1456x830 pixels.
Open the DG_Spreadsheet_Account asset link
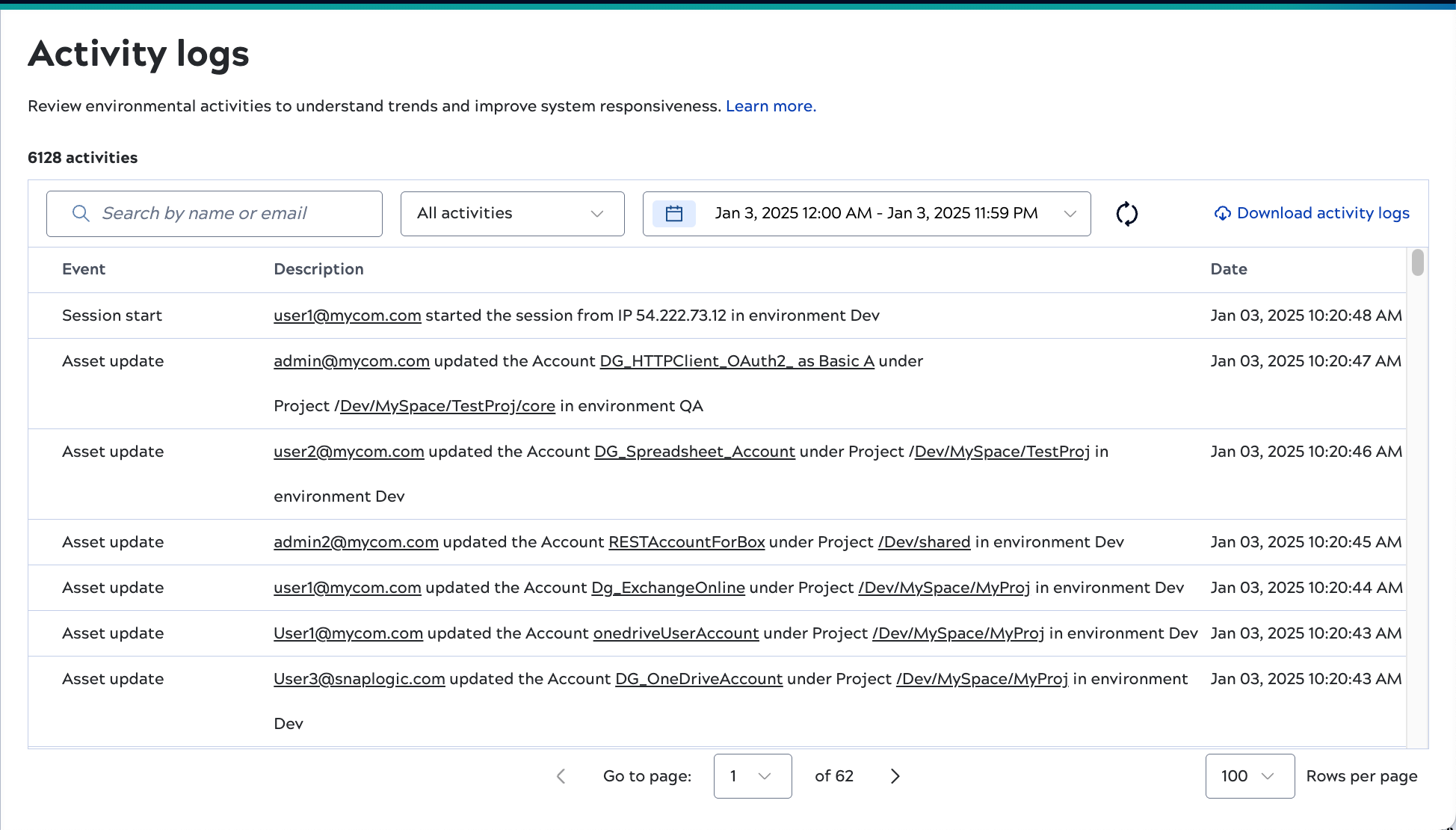[694, 452]
